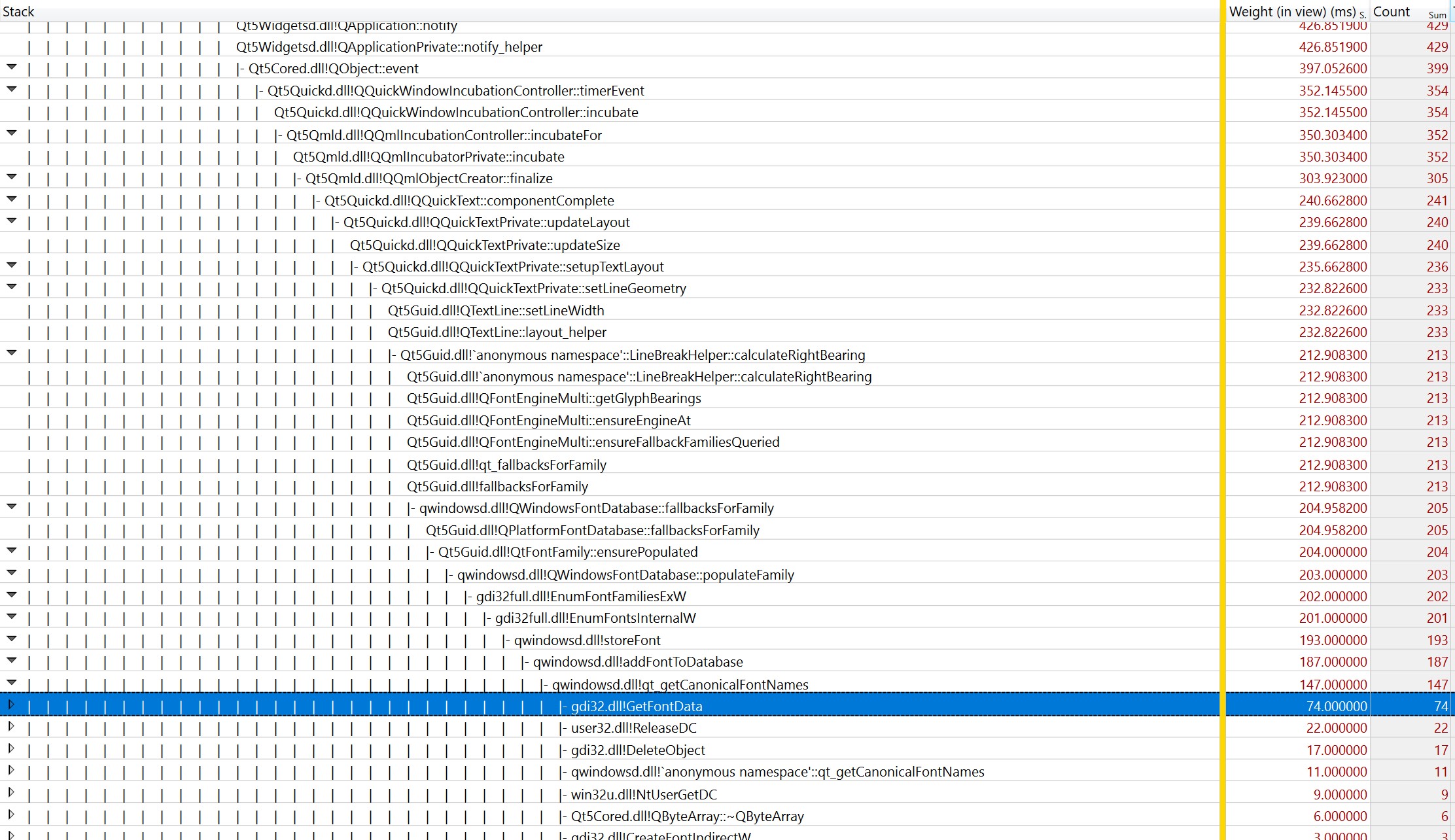
Task: Expand the gdi32.dll!GetFontData row
Action: point(11,705)
